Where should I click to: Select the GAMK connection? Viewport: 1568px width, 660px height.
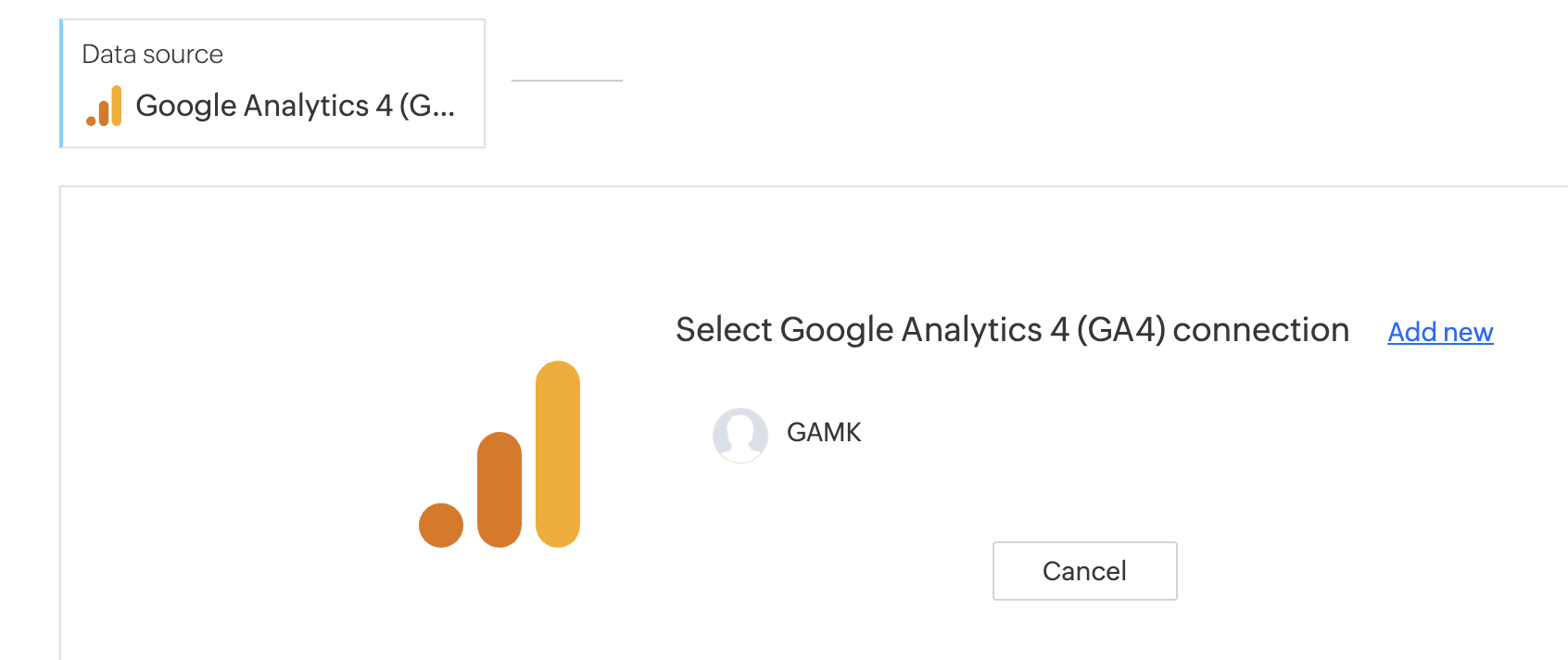tap(823, 433)
